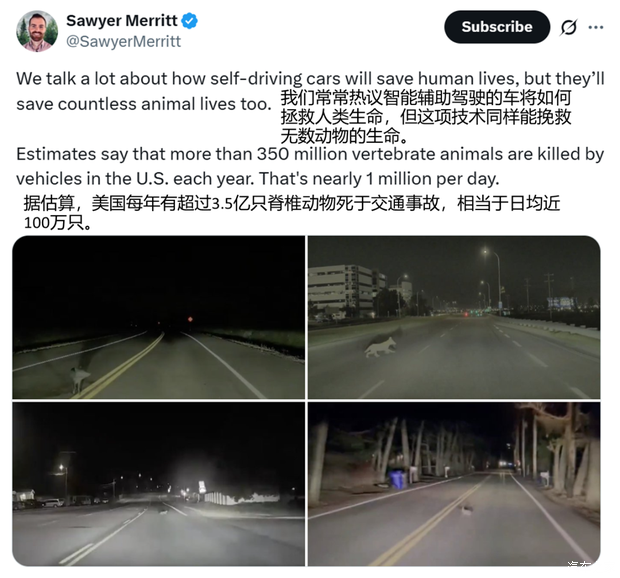
Task: Click the blue trash bins in bottom-right photo
Action: (399, 479)
